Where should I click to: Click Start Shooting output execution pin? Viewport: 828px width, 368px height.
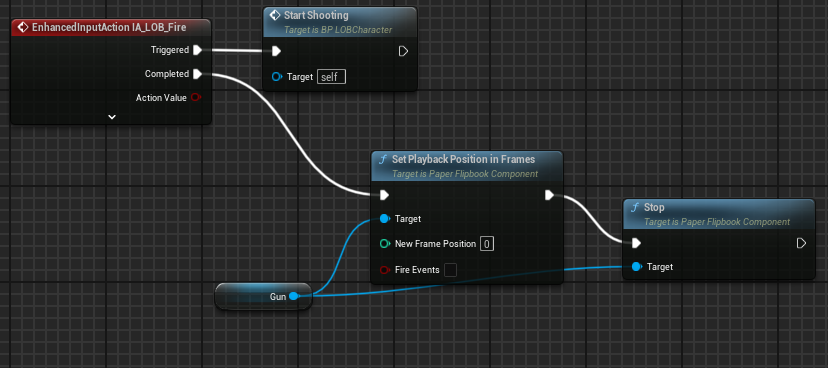tap(403, 51)
